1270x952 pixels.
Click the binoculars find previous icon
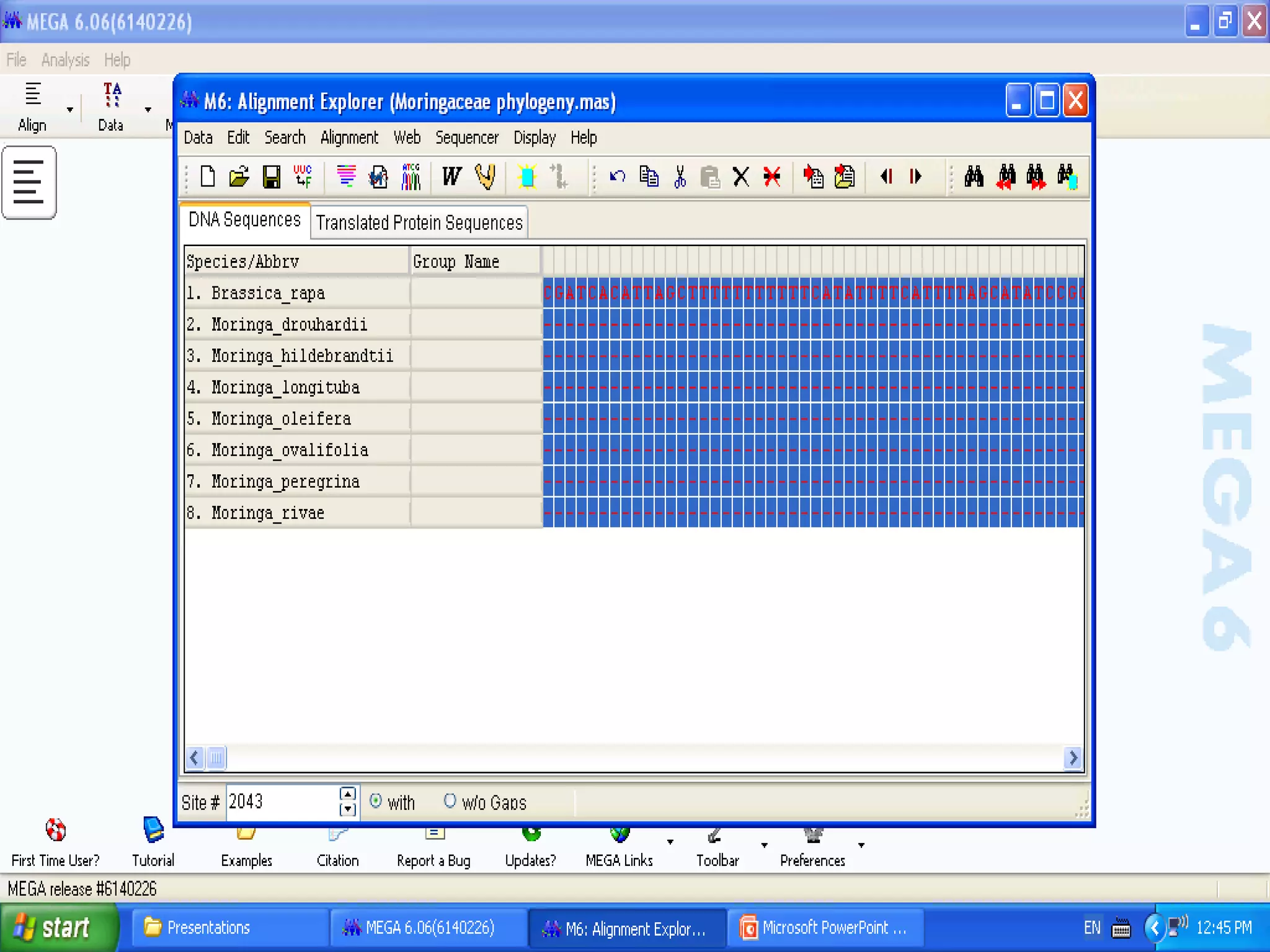[x=1006, y=177]
